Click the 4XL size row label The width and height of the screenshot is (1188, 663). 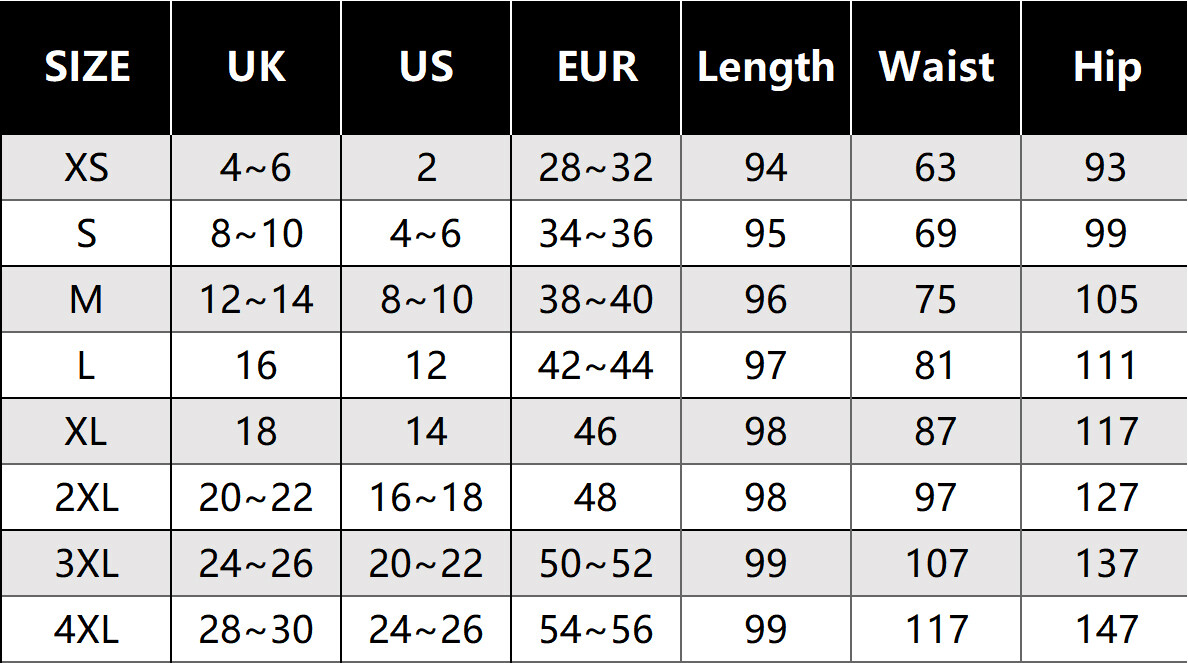87,630
